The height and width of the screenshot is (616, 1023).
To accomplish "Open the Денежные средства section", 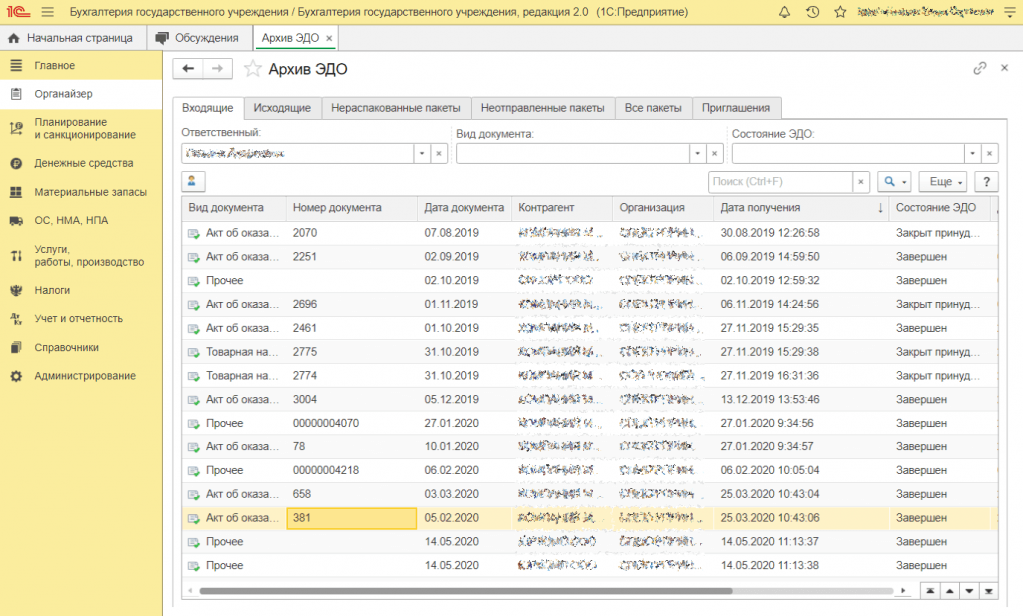I will pyautogui.click(x=83, y=163).
